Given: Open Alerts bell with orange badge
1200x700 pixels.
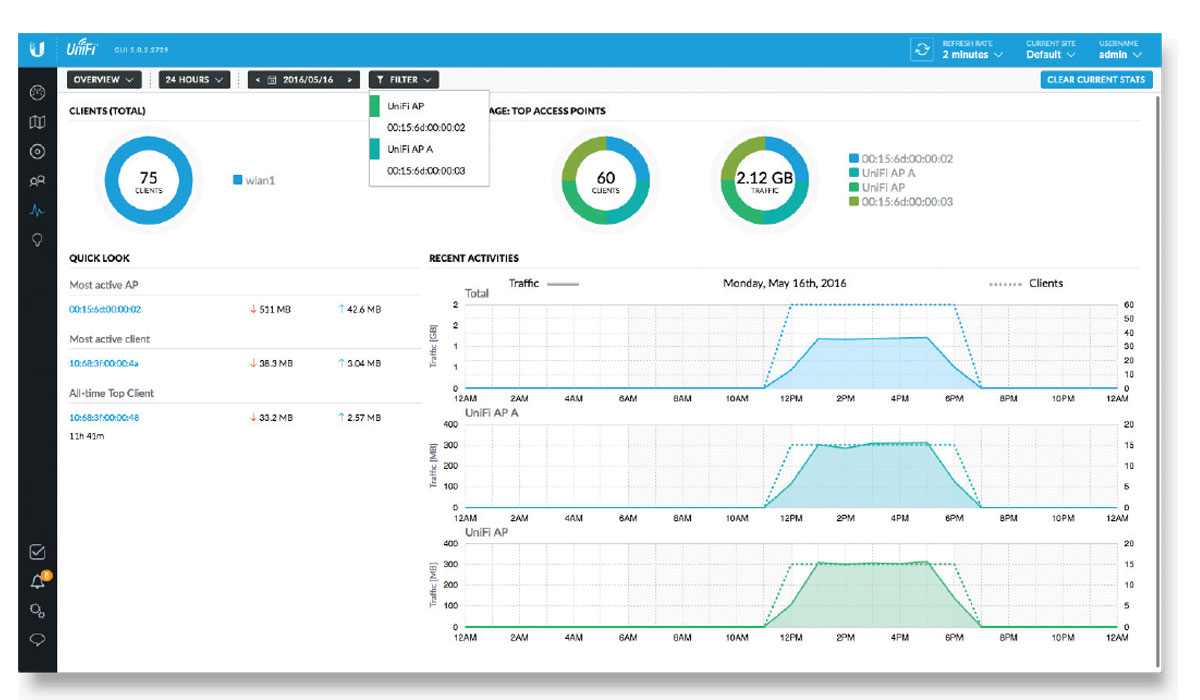Looking at the screenshot, I should (x=38, y=581).
